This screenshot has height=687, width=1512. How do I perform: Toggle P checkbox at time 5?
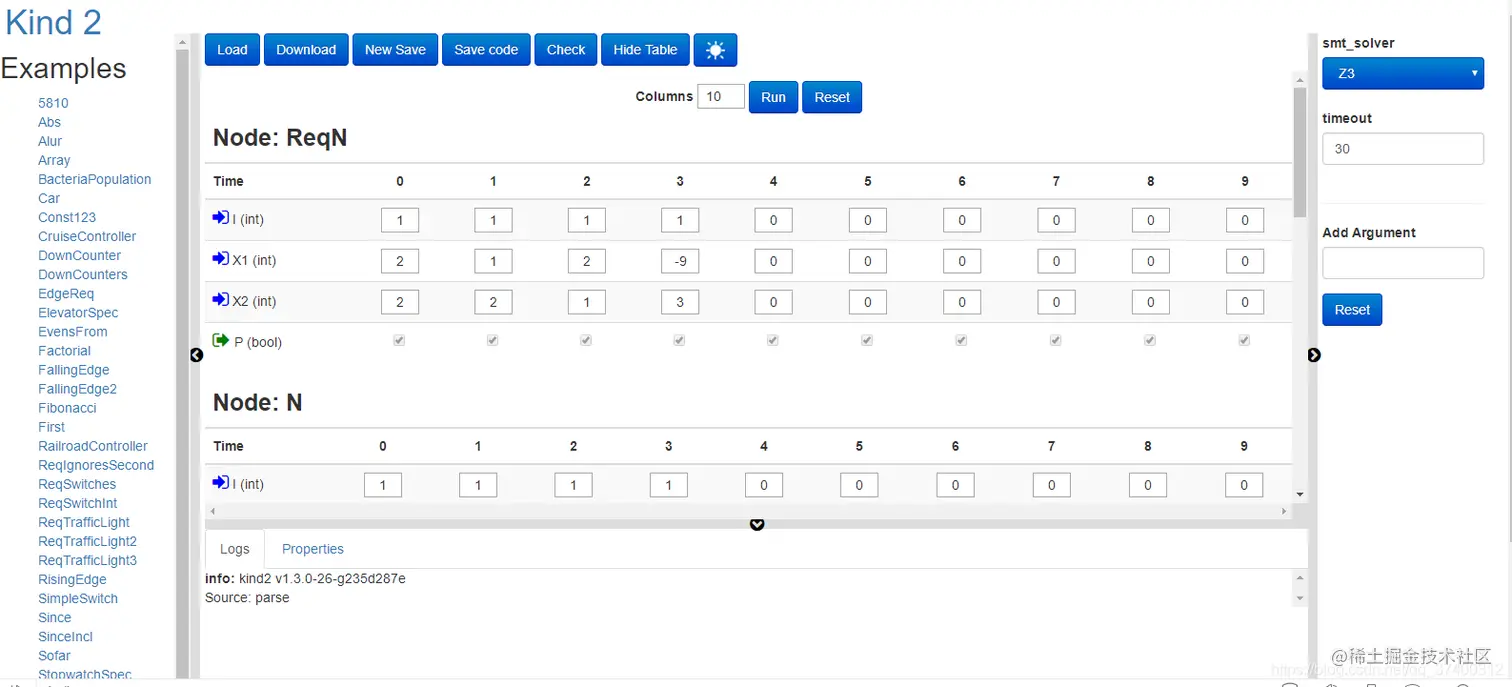(867, 341)
